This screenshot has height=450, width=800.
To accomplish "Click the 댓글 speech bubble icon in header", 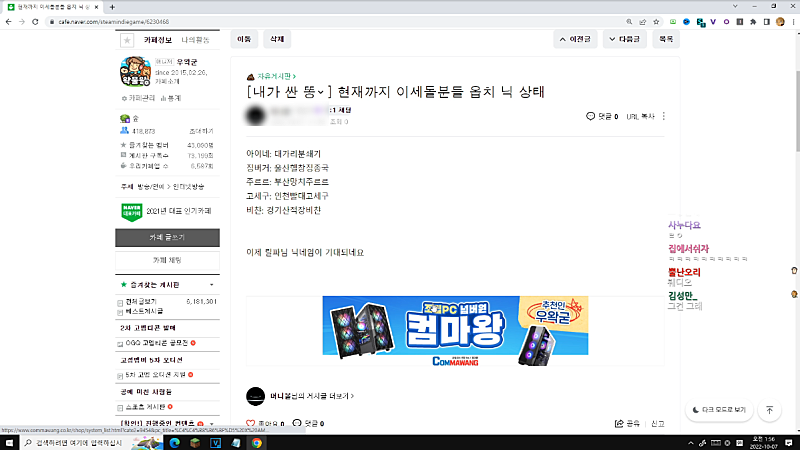I will (x=591, y=116).
